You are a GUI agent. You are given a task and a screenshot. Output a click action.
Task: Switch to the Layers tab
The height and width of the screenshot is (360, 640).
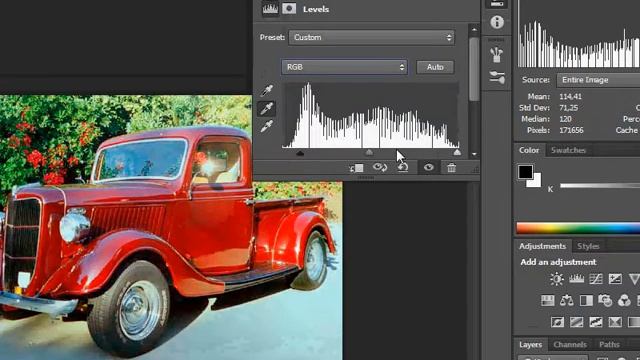tap(531, 344)
